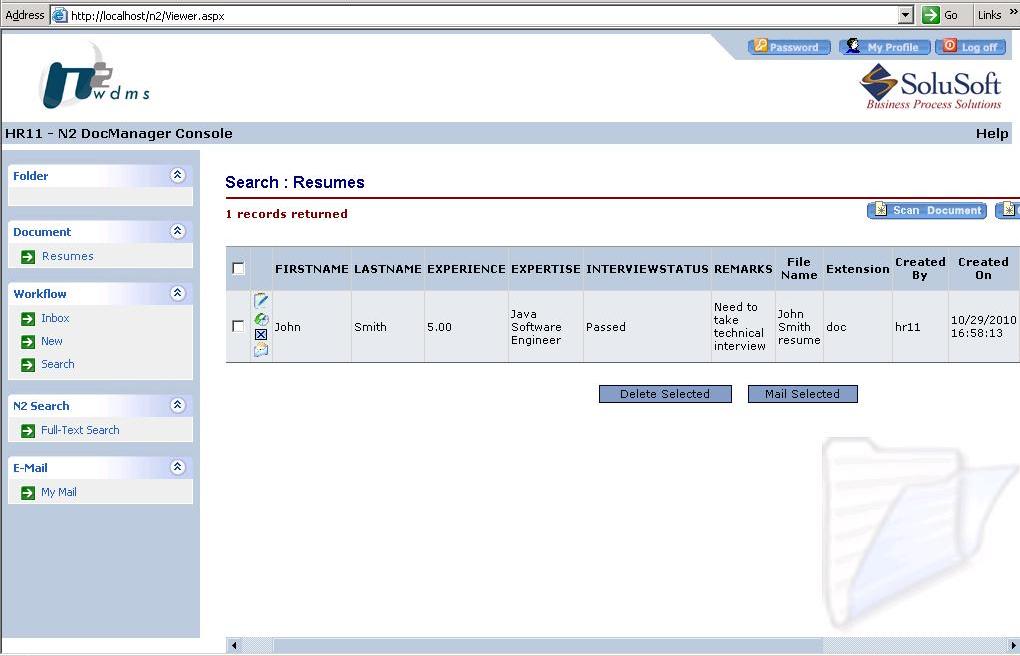This screenshot has height=656, width=1020.
Task: Click the green globe icon in John's row
Action: pyautogui.click(x=261, y=319)
